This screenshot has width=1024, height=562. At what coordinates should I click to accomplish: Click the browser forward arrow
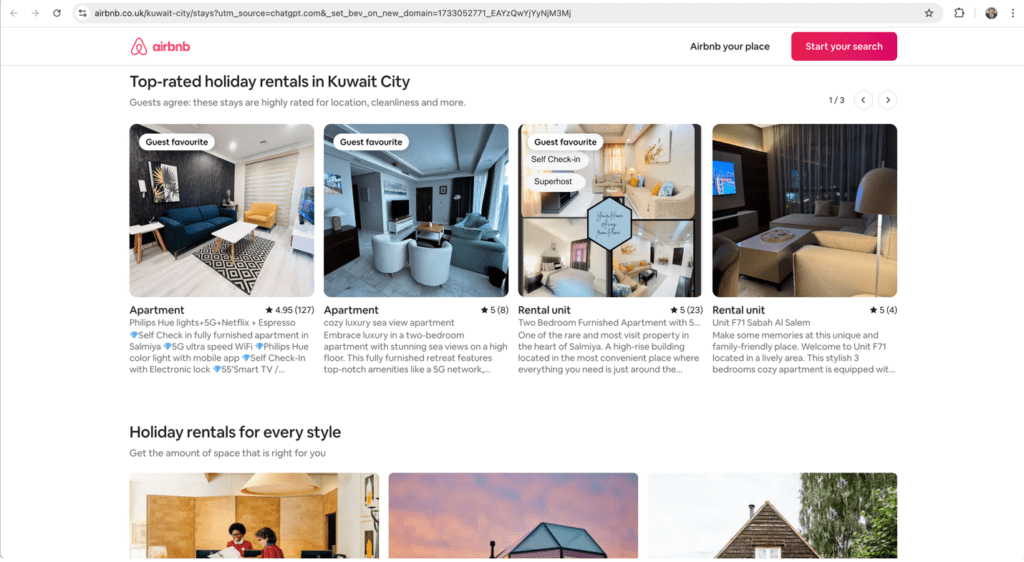[x=35, y=13]
